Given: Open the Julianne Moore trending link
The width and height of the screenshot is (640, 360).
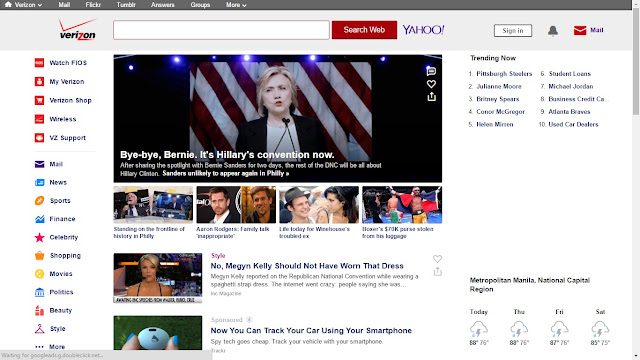Looking at the screenshot, I should click(499, 87).
